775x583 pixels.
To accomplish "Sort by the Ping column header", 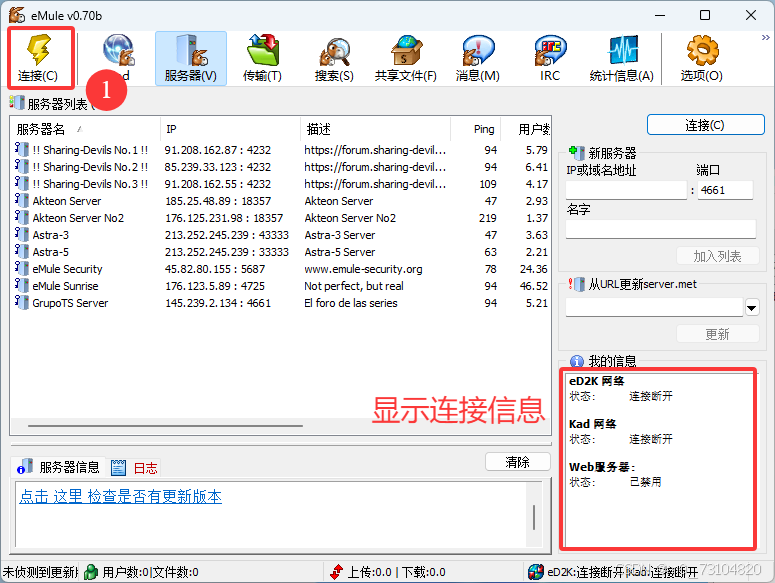I will tap(476, 129).
